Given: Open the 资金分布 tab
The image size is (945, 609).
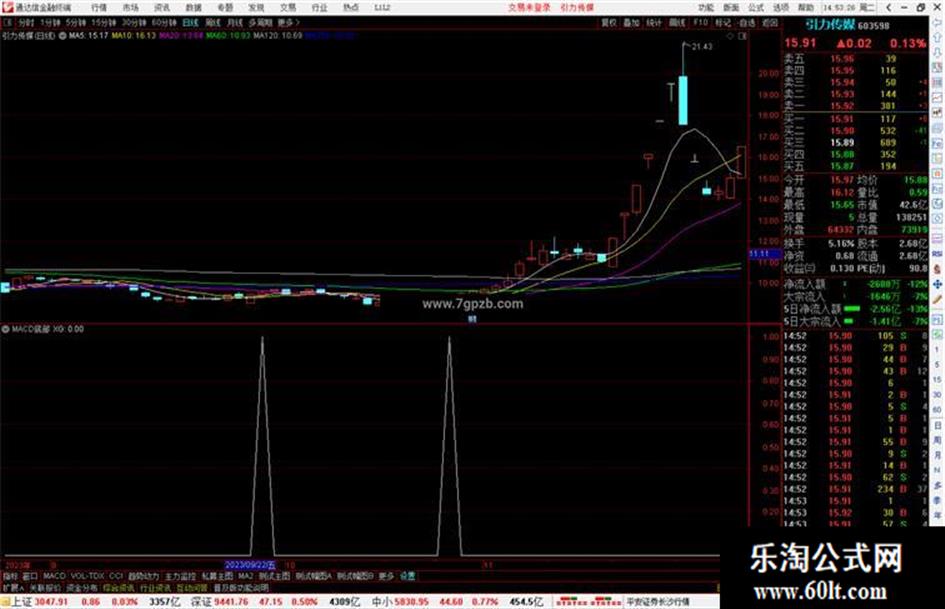Looking at the screenshot, I should click(82, 587).
